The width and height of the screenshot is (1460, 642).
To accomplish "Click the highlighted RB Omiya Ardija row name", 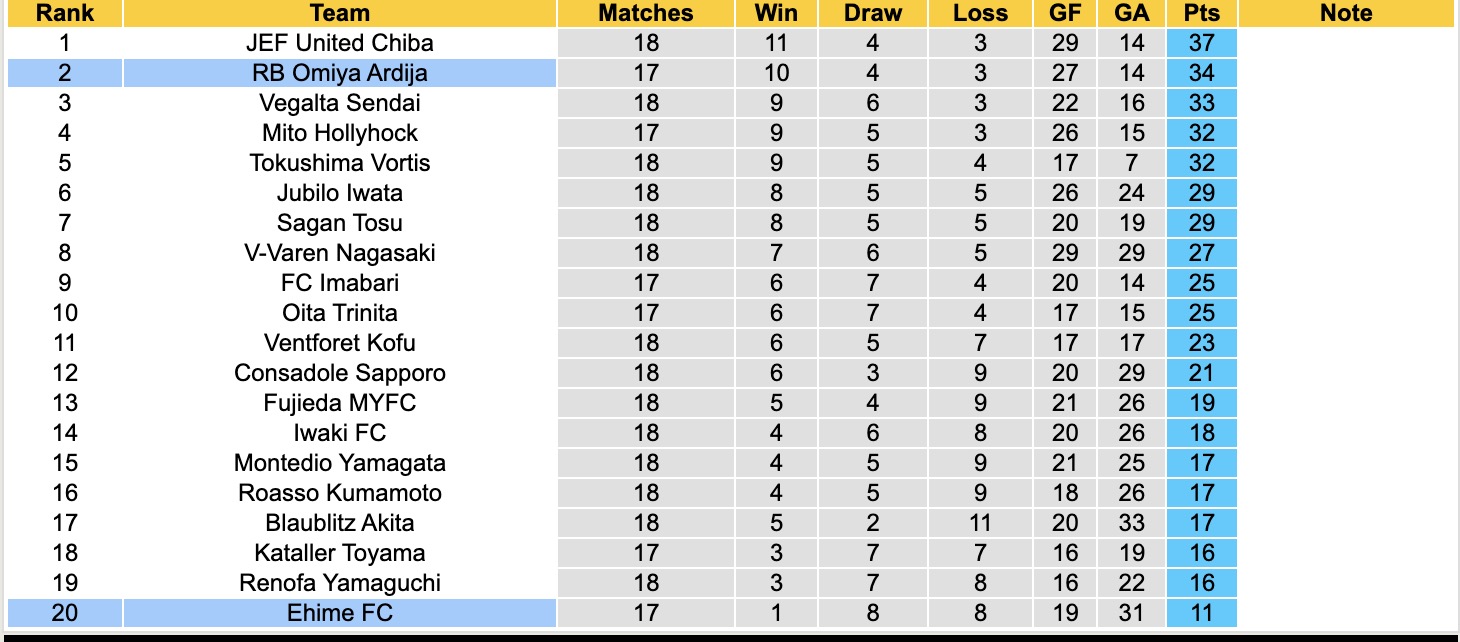I will 339,73.
